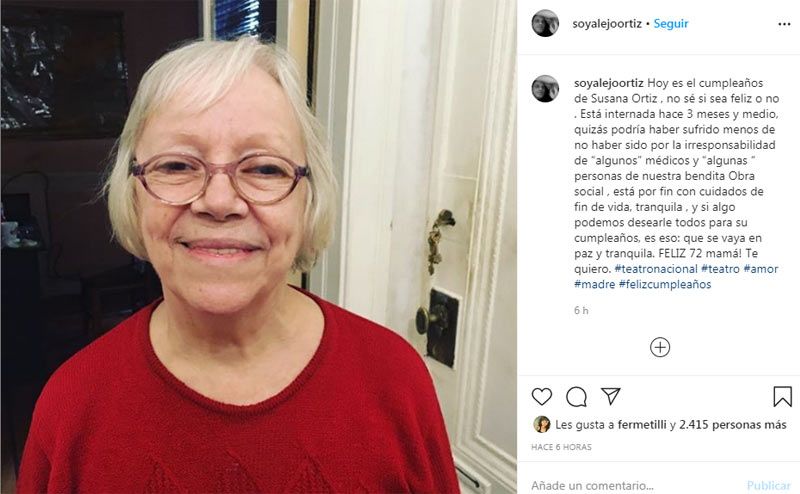Open fermetilli's profile from likes
The width and height of the screenshot is (800, 494).
tap(642, 424)
